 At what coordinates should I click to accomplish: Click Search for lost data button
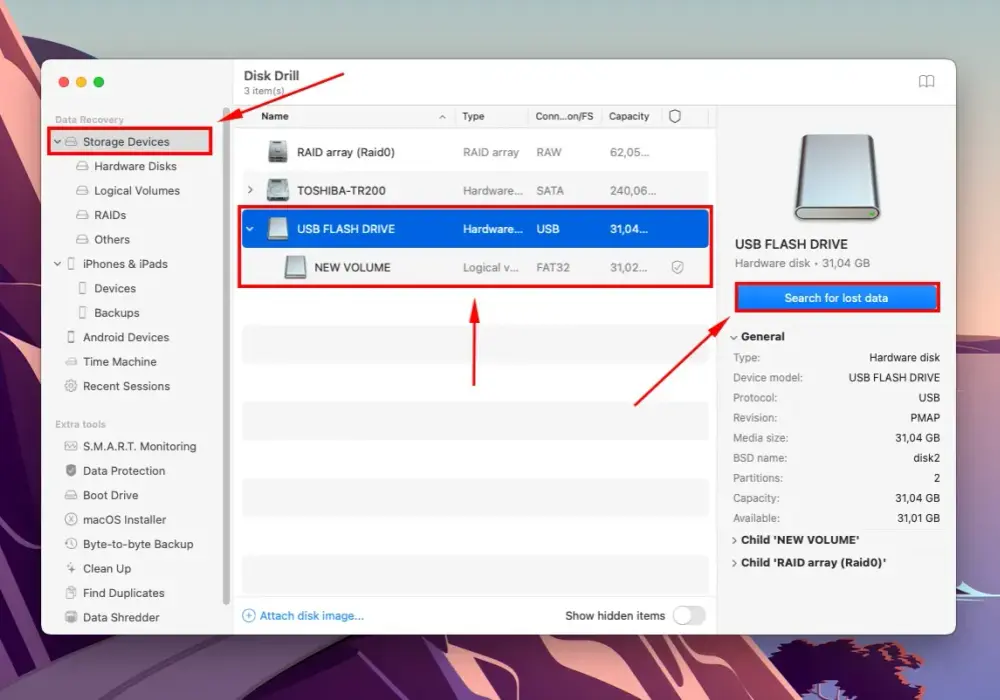[x=836, y=298]
